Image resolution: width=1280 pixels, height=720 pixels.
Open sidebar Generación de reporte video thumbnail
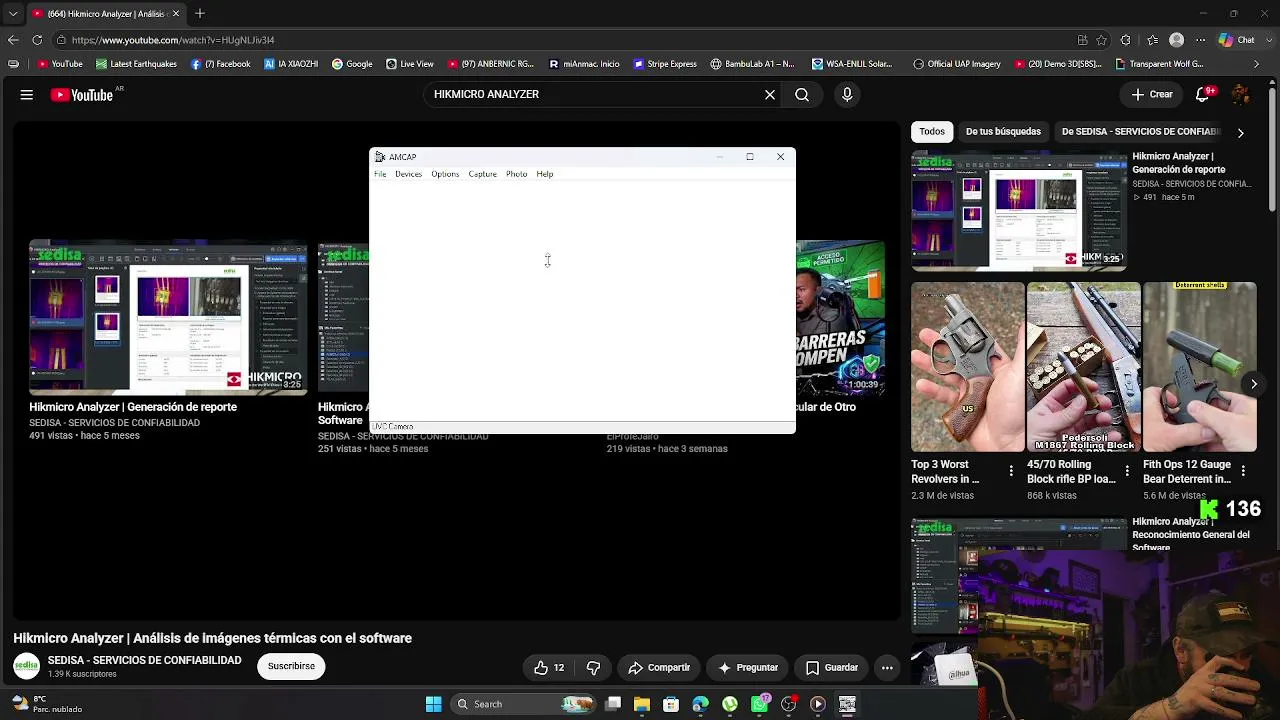point(1019,211)
